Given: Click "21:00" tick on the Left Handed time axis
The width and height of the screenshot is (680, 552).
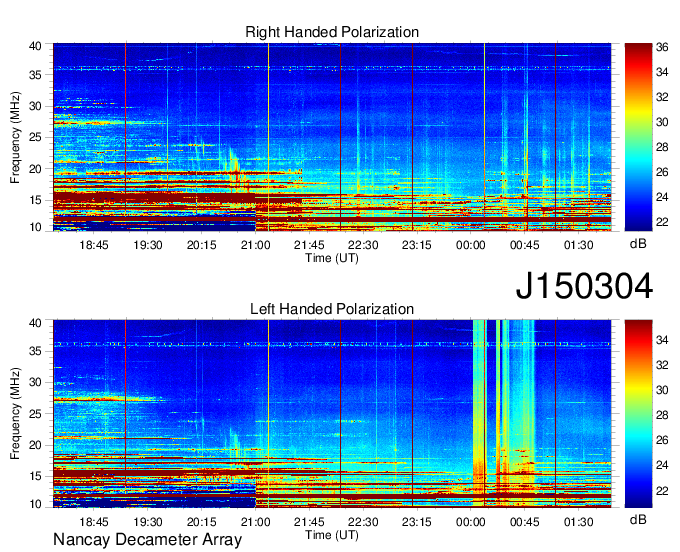Looking at the screenshot, I should [x=255, y=522].
